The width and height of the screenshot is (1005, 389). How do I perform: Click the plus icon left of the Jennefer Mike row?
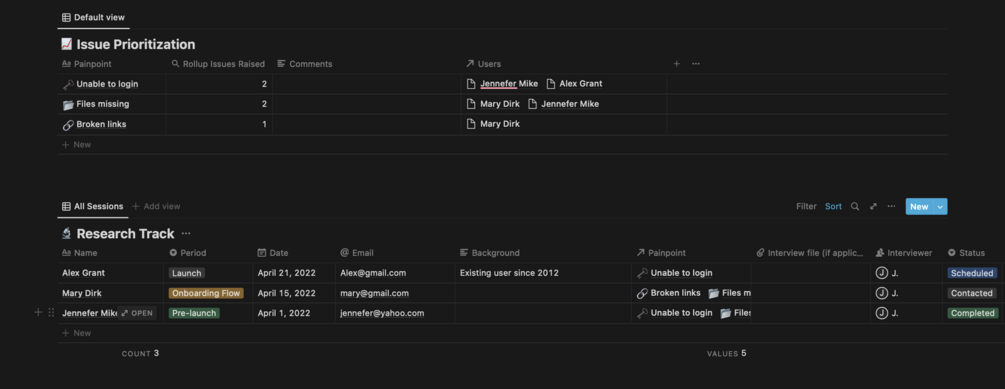coord(38,313)
